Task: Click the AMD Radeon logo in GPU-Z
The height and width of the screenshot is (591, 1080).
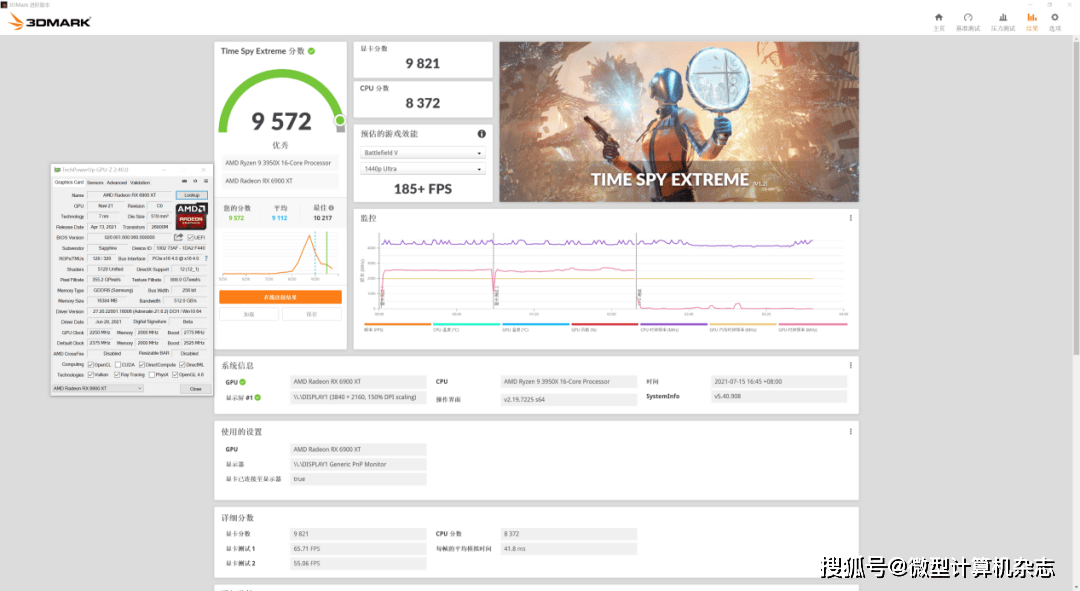Action: [191, 216]
